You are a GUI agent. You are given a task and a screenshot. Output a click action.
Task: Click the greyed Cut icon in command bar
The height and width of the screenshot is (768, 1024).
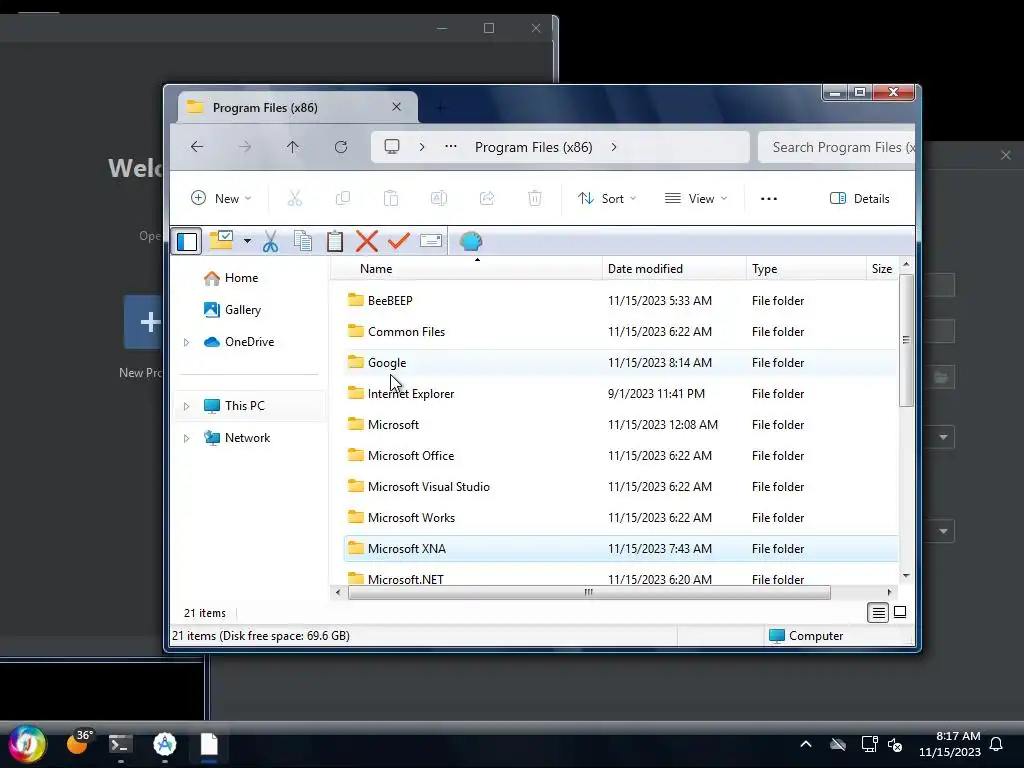pos(295,199)
